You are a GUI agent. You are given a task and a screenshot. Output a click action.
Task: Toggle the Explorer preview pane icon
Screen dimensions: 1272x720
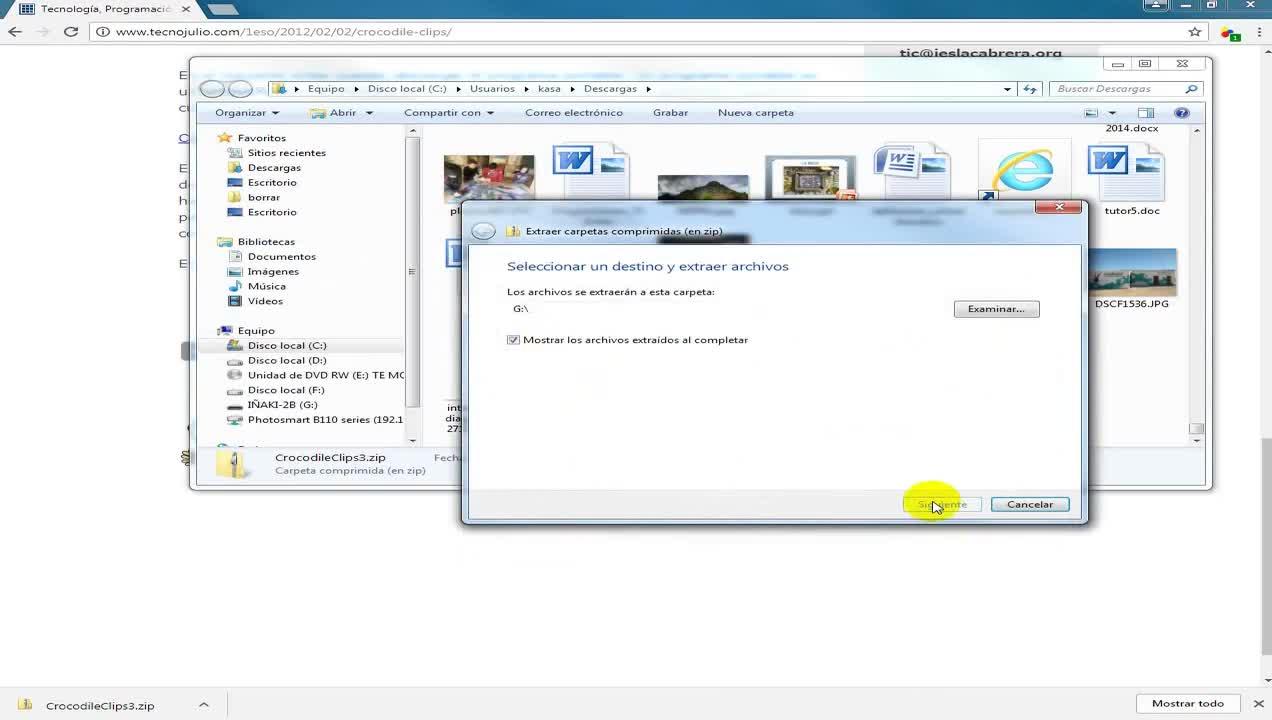click(1146, 113)
